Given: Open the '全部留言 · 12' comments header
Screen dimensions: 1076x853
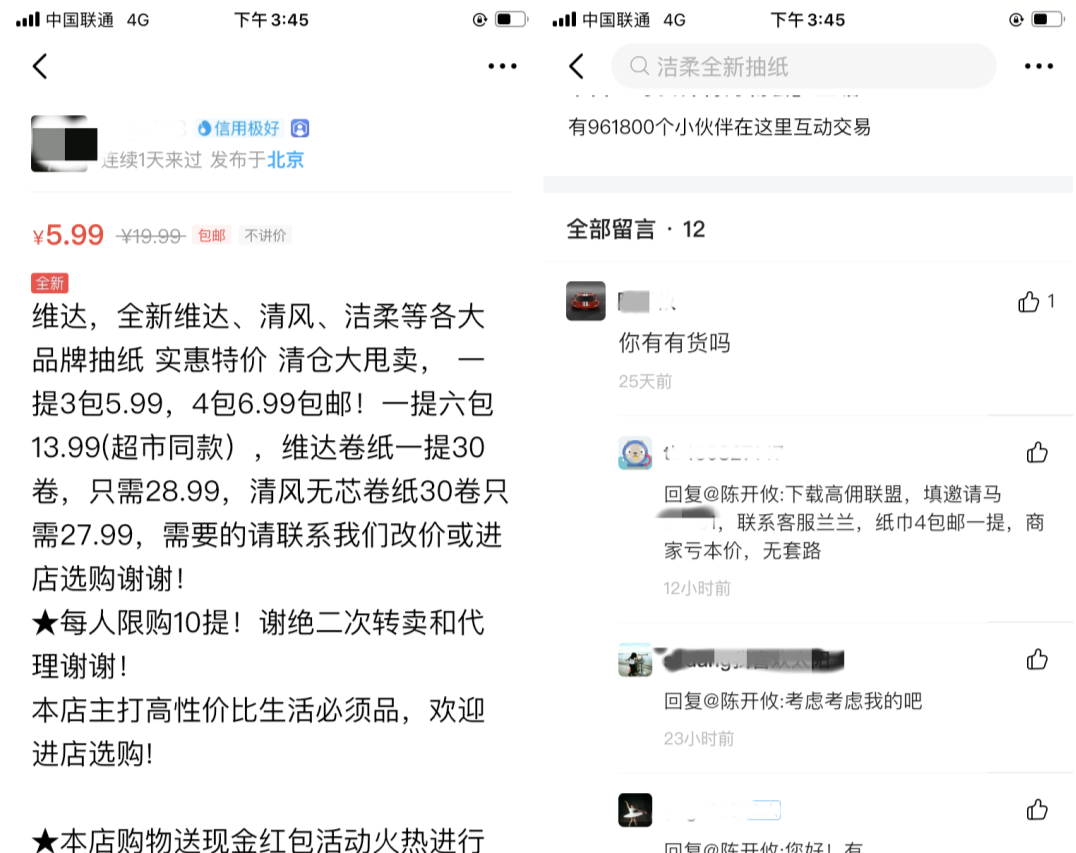Looking at the screenshot, I should point(635,229).
